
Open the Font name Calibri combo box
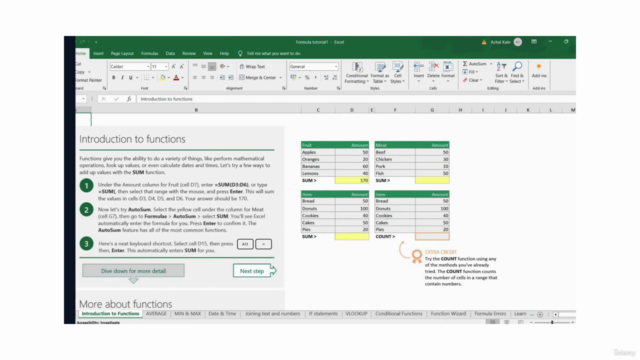click(129, 66)
